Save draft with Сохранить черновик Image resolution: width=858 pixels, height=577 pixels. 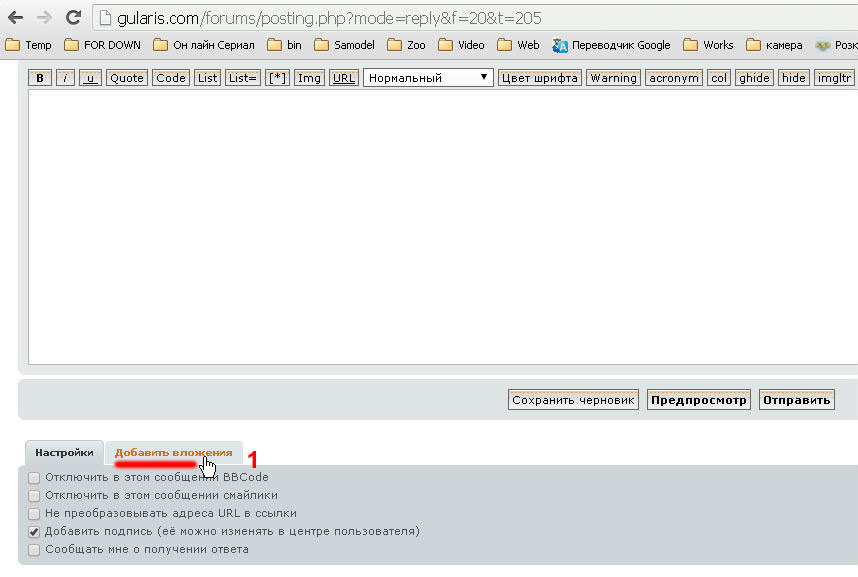point(573,400)
